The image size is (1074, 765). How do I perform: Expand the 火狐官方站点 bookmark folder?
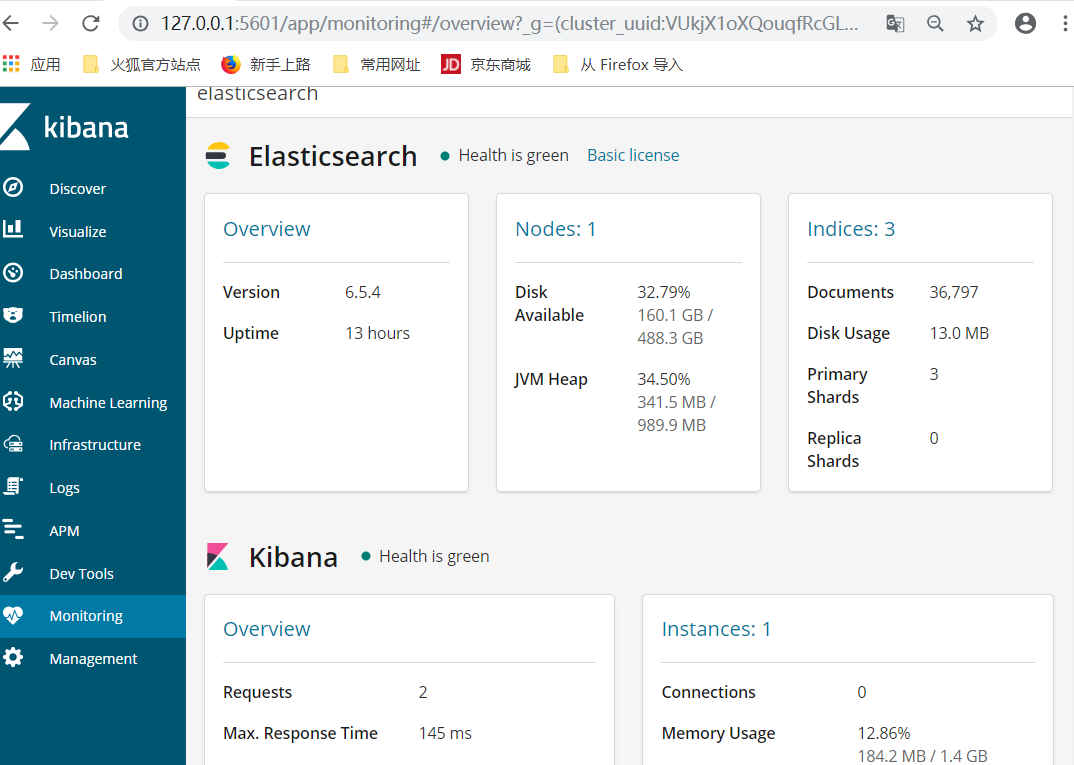tap(141, 64)
